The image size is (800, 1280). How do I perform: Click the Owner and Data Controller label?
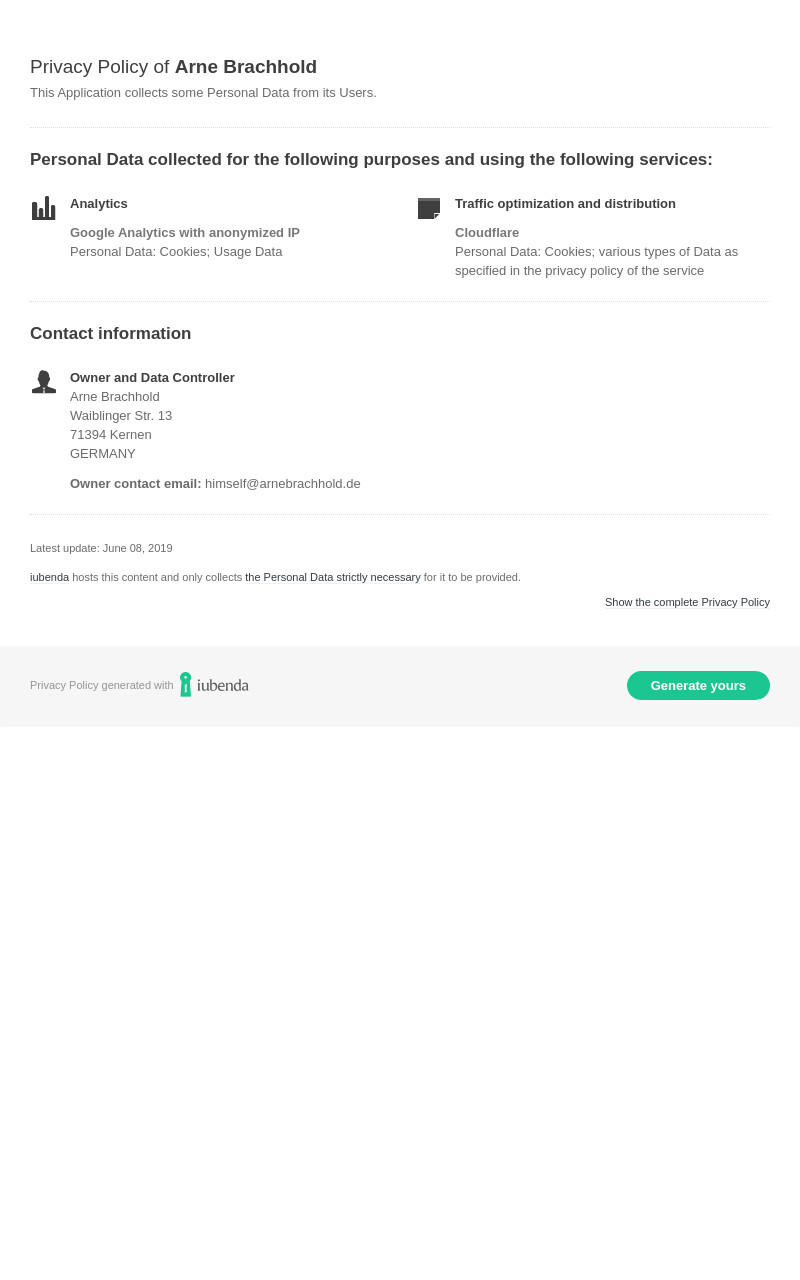click(x=152, y=378)
